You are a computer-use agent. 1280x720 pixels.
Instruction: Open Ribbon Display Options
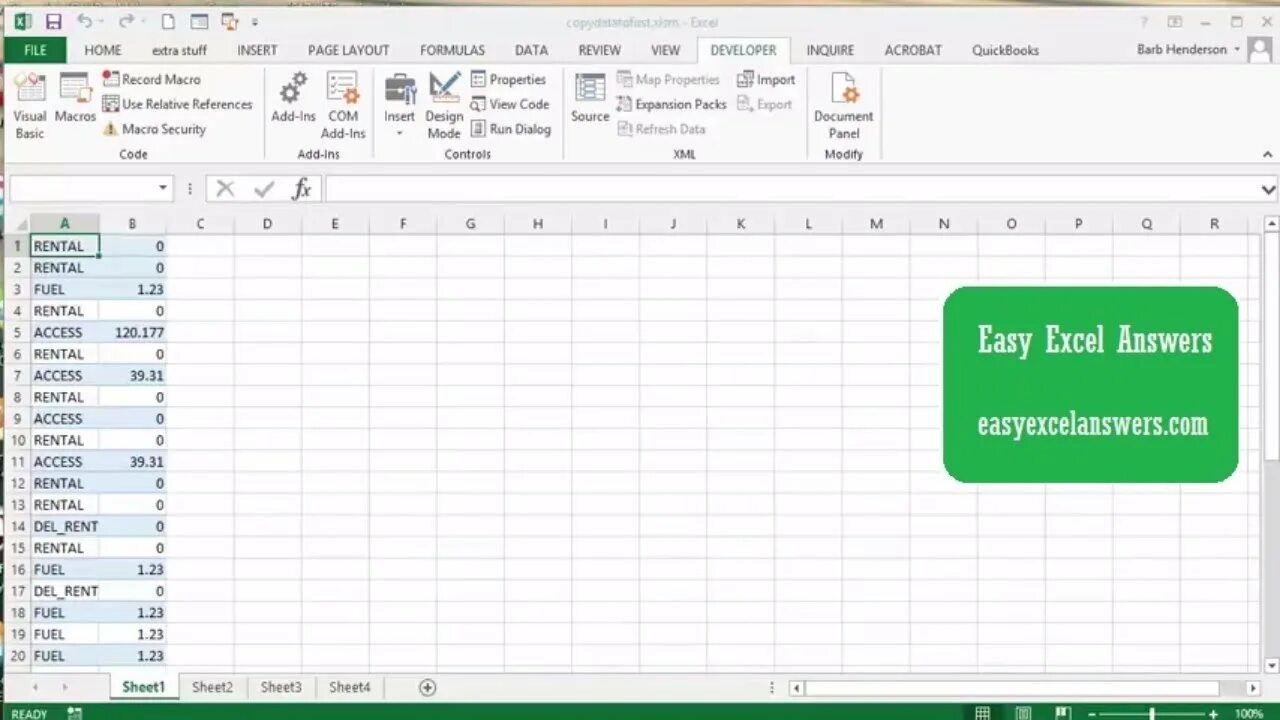point(1175,22)
